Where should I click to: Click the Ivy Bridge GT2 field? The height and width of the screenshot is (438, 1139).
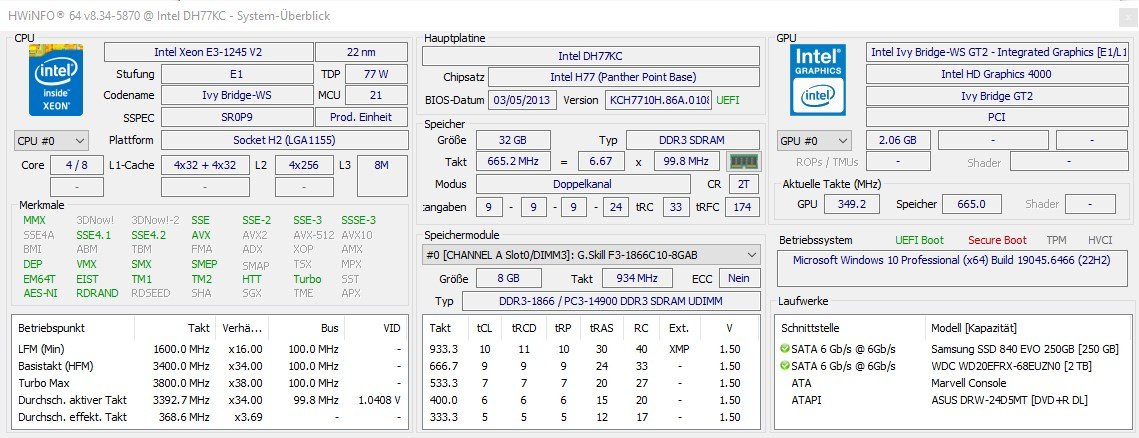(996, 96)
